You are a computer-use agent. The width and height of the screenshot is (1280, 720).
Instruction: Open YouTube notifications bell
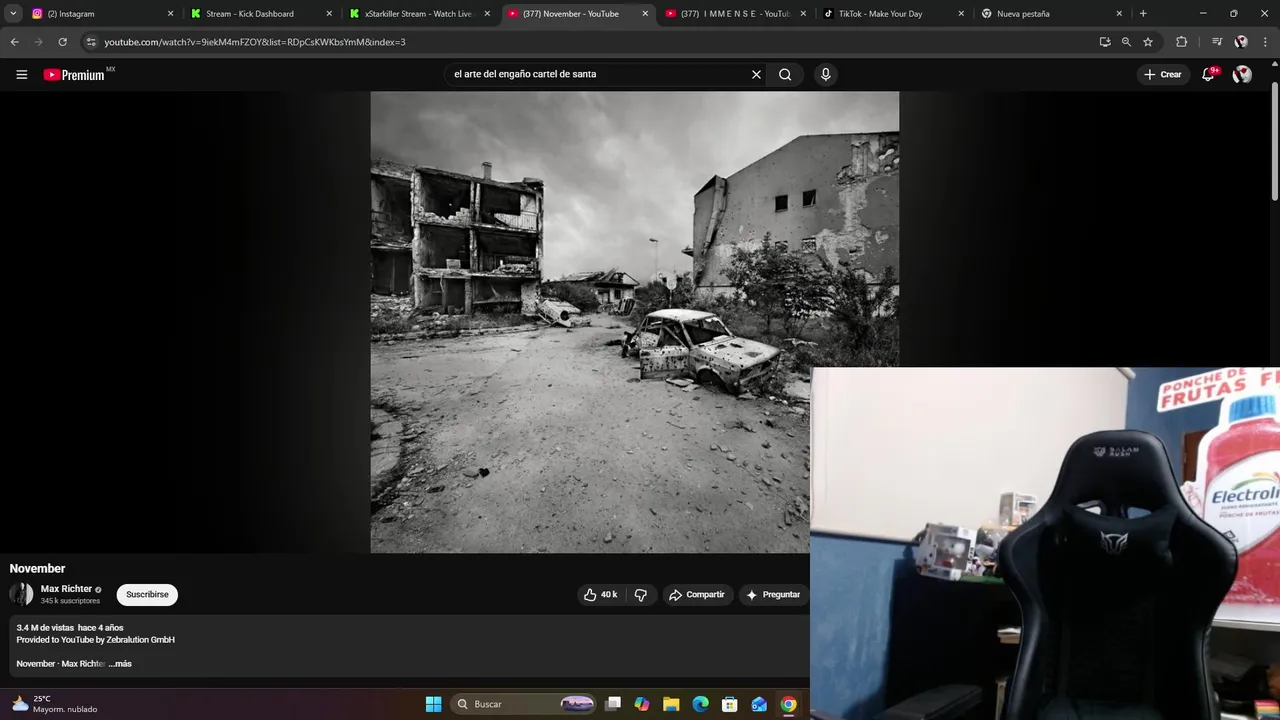(x=1208, y=74)
